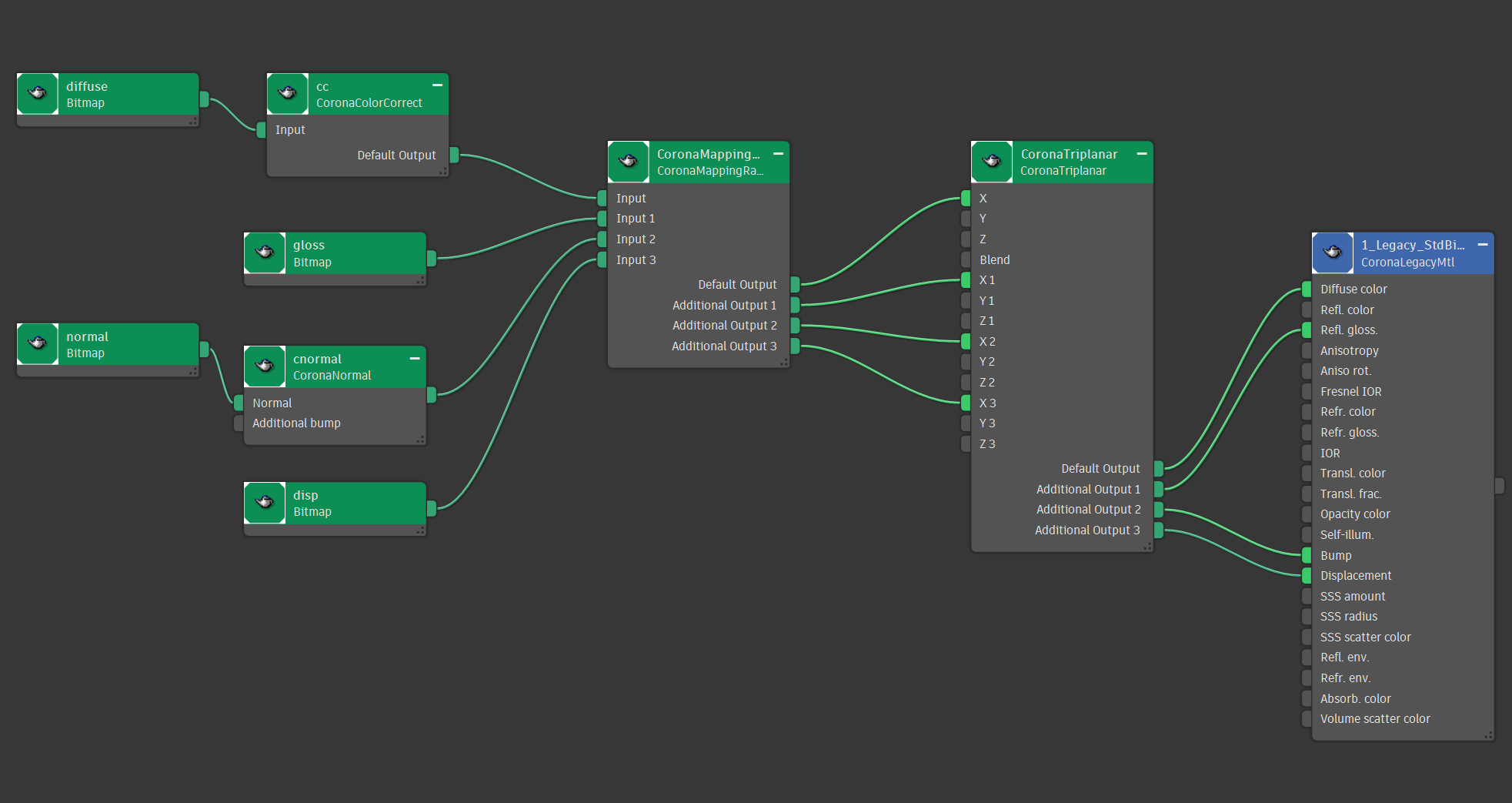Click the CoronaColorCorrect node teapot icon
The width and height of the screenshot is (1512, 803).
(287, 94)
